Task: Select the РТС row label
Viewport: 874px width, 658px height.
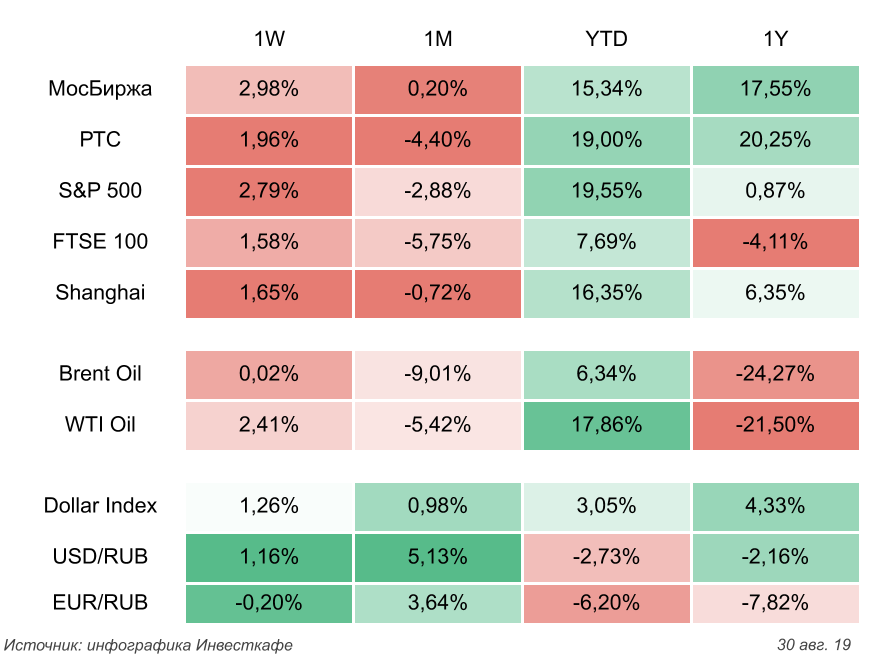Action: (x=100, y=140)
